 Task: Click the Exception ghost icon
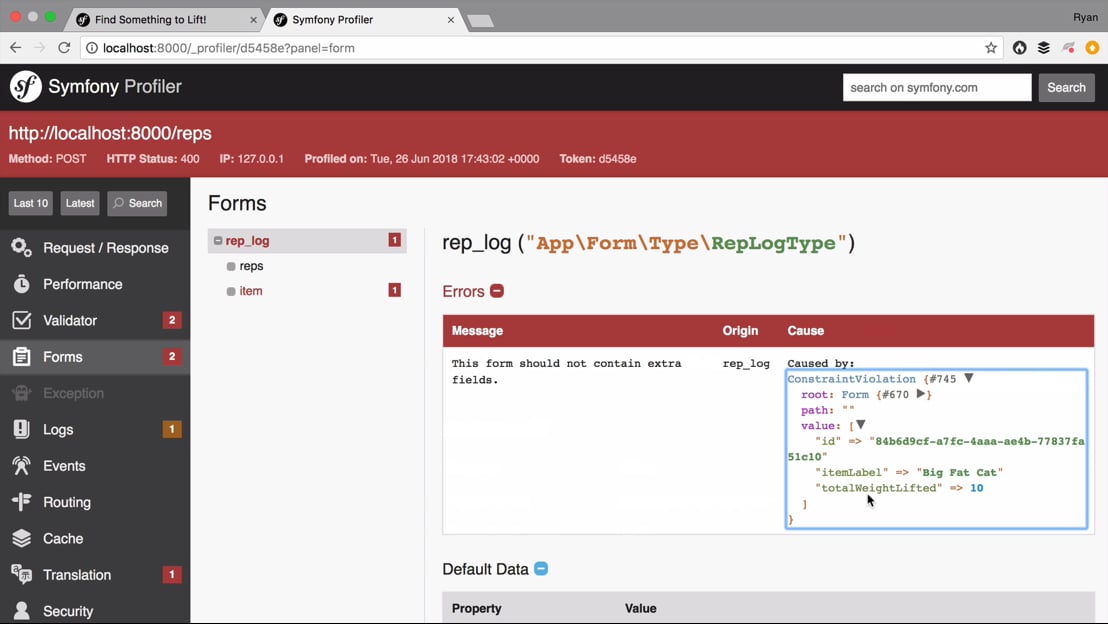click(21, 393)
